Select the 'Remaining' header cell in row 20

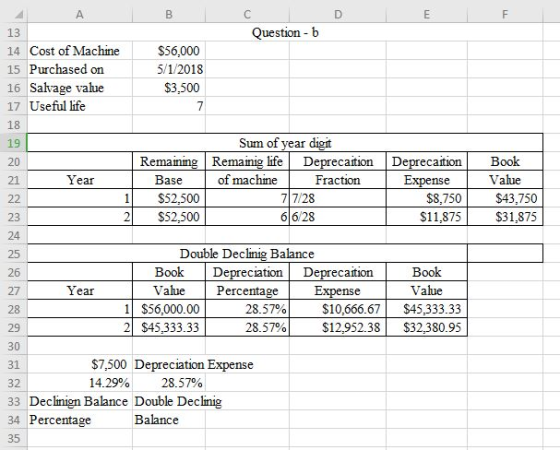pos(169,161)
